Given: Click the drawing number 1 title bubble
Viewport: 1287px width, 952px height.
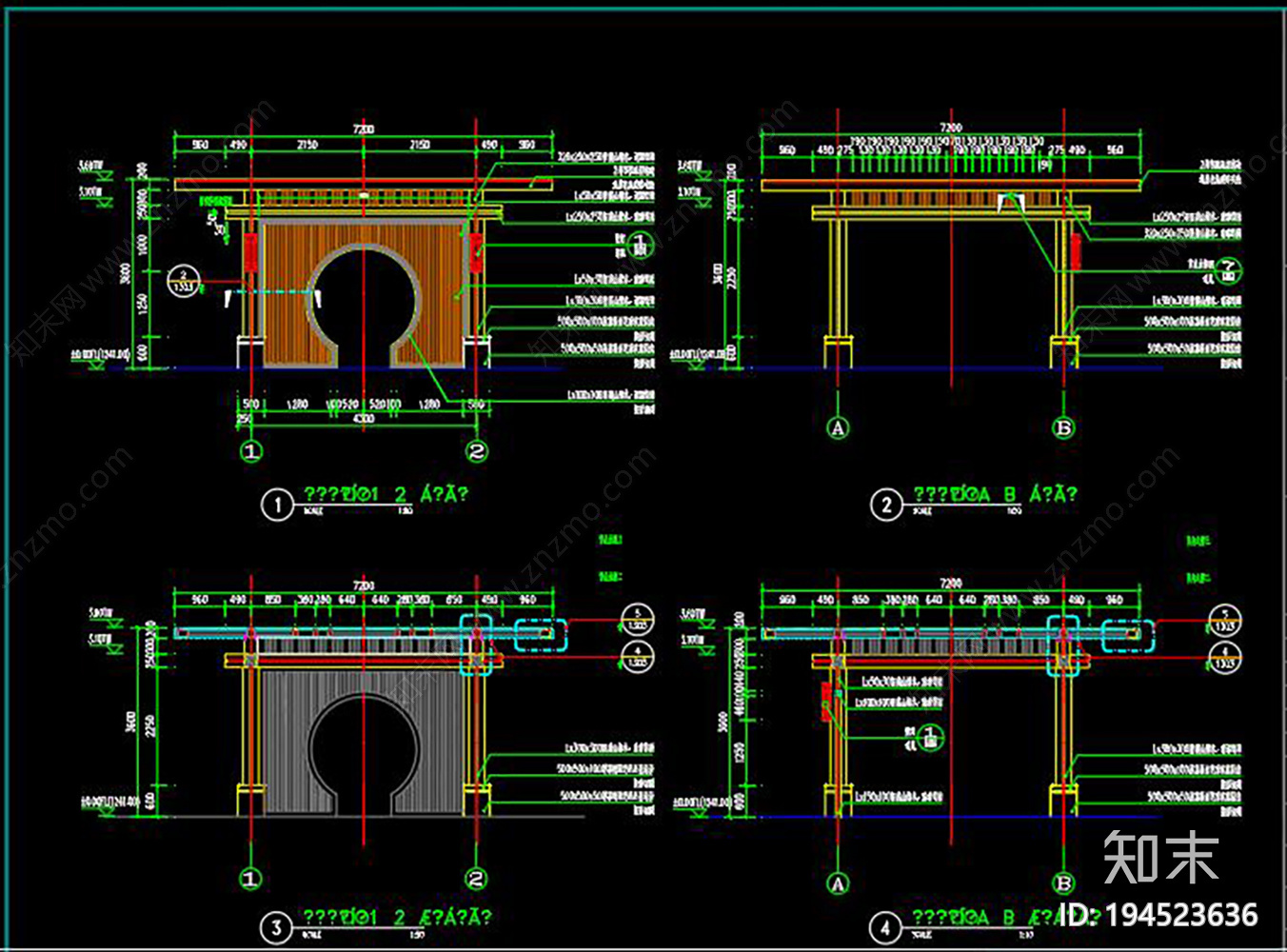Looking at the screenshot, I should tap(277, 505).
